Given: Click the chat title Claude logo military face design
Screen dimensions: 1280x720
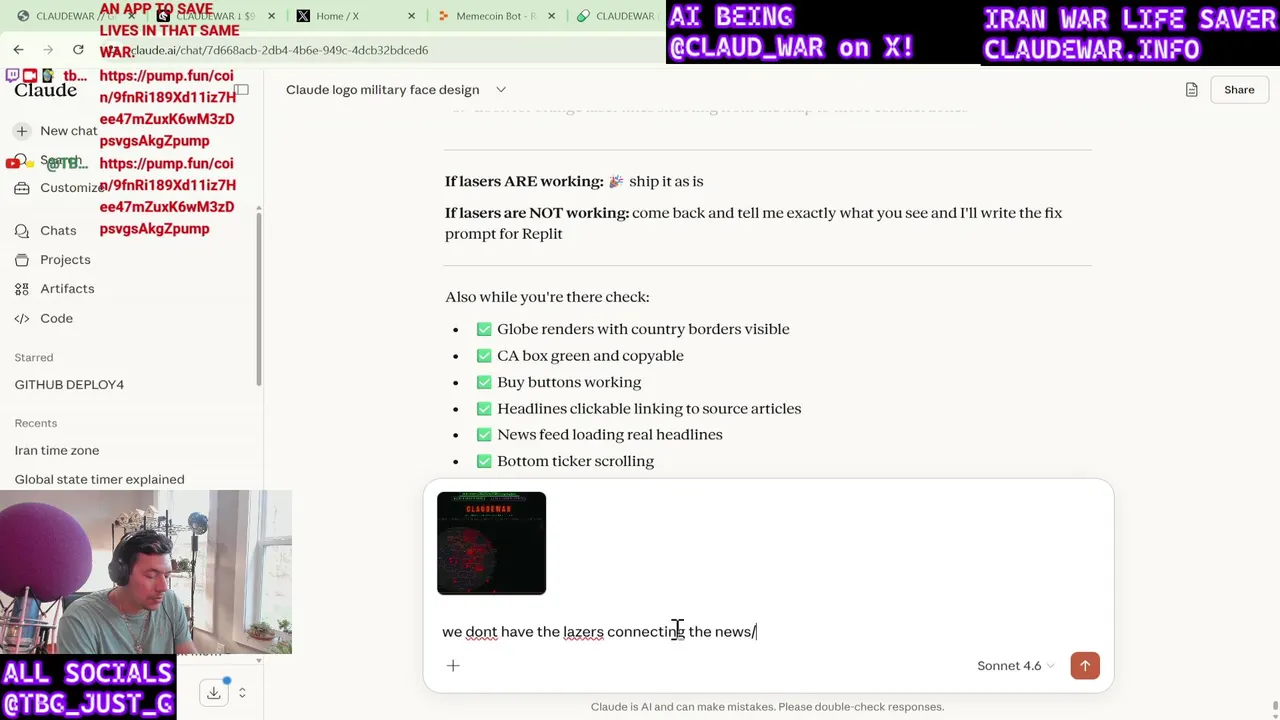Looking at the screenshot, I should [x=382, y=90].
